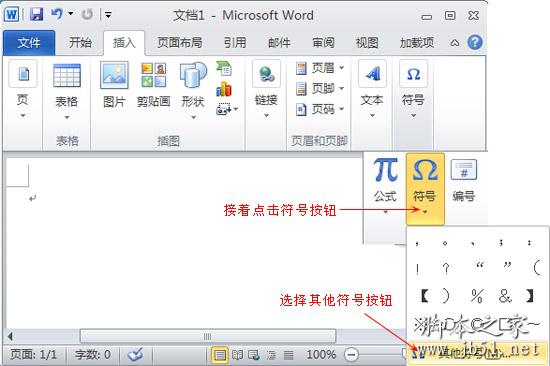Click the 编号 (Number) button
This screenshot has height=366, width=550.
point(464,181)
